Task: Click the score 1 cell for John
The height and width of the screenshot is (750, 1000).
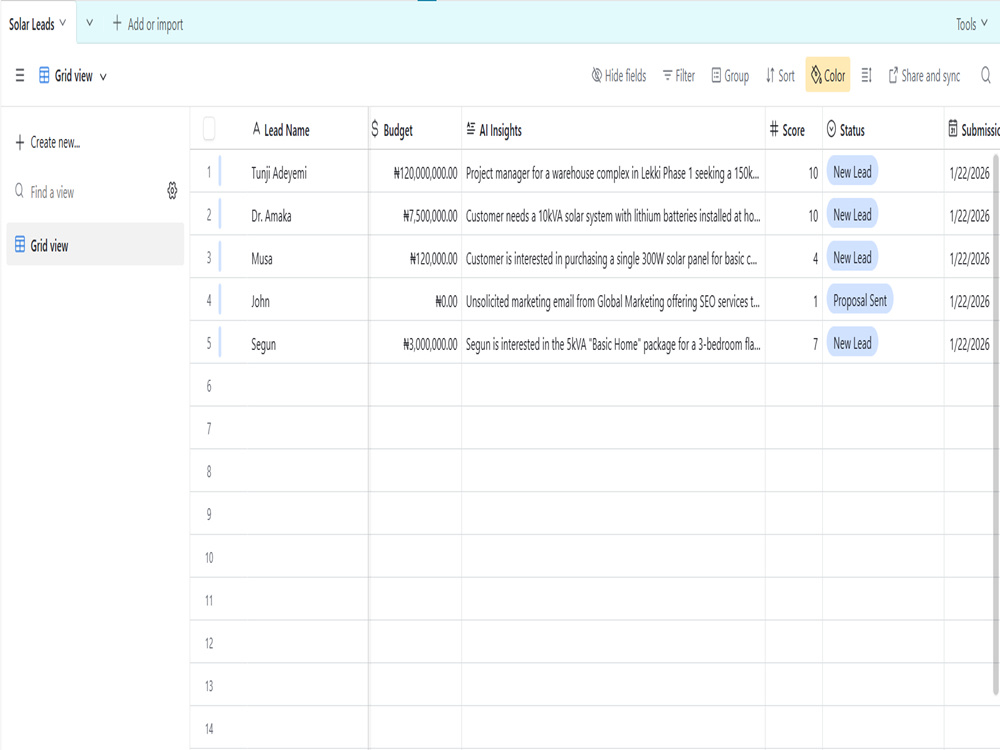Action: coord(794,300)
